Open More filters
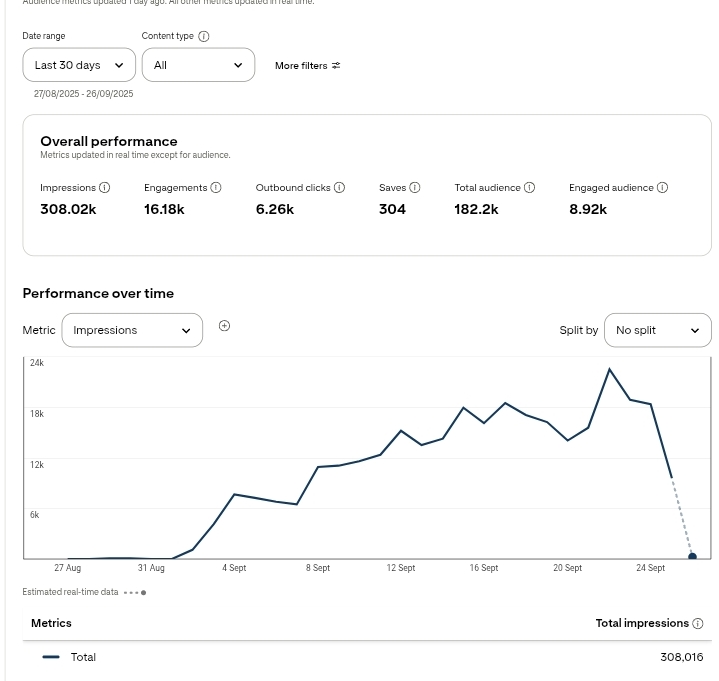The width and height of the screenshot is (719, 681). pyautogui.click(x=308, y=66)
